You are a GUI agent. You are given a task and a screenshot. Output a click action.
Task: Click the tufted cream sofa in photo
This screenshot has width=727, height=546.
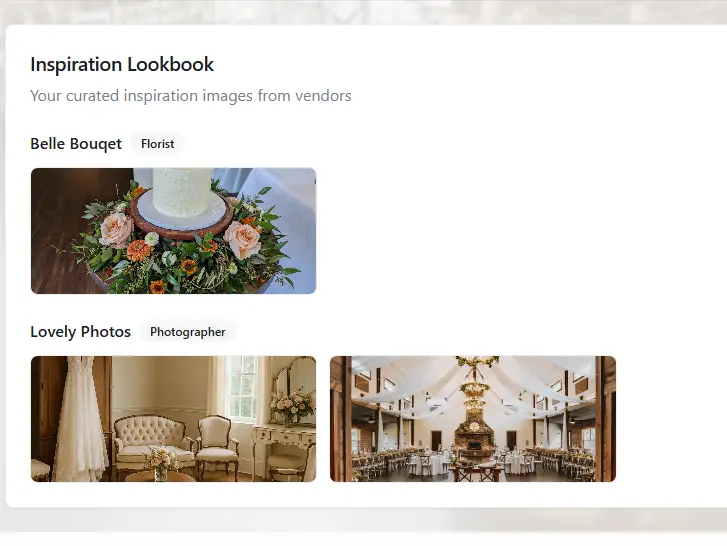coord(152,442)
